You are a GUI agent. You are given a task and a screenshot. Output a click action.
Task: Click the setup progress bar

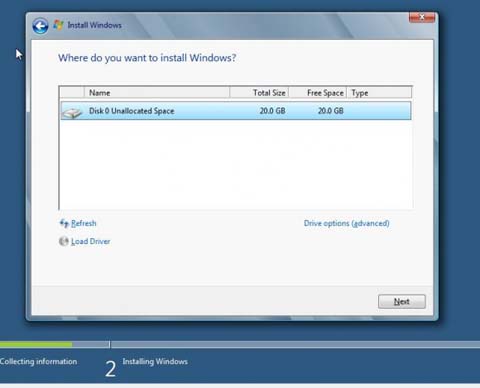(x=240, y=345)
